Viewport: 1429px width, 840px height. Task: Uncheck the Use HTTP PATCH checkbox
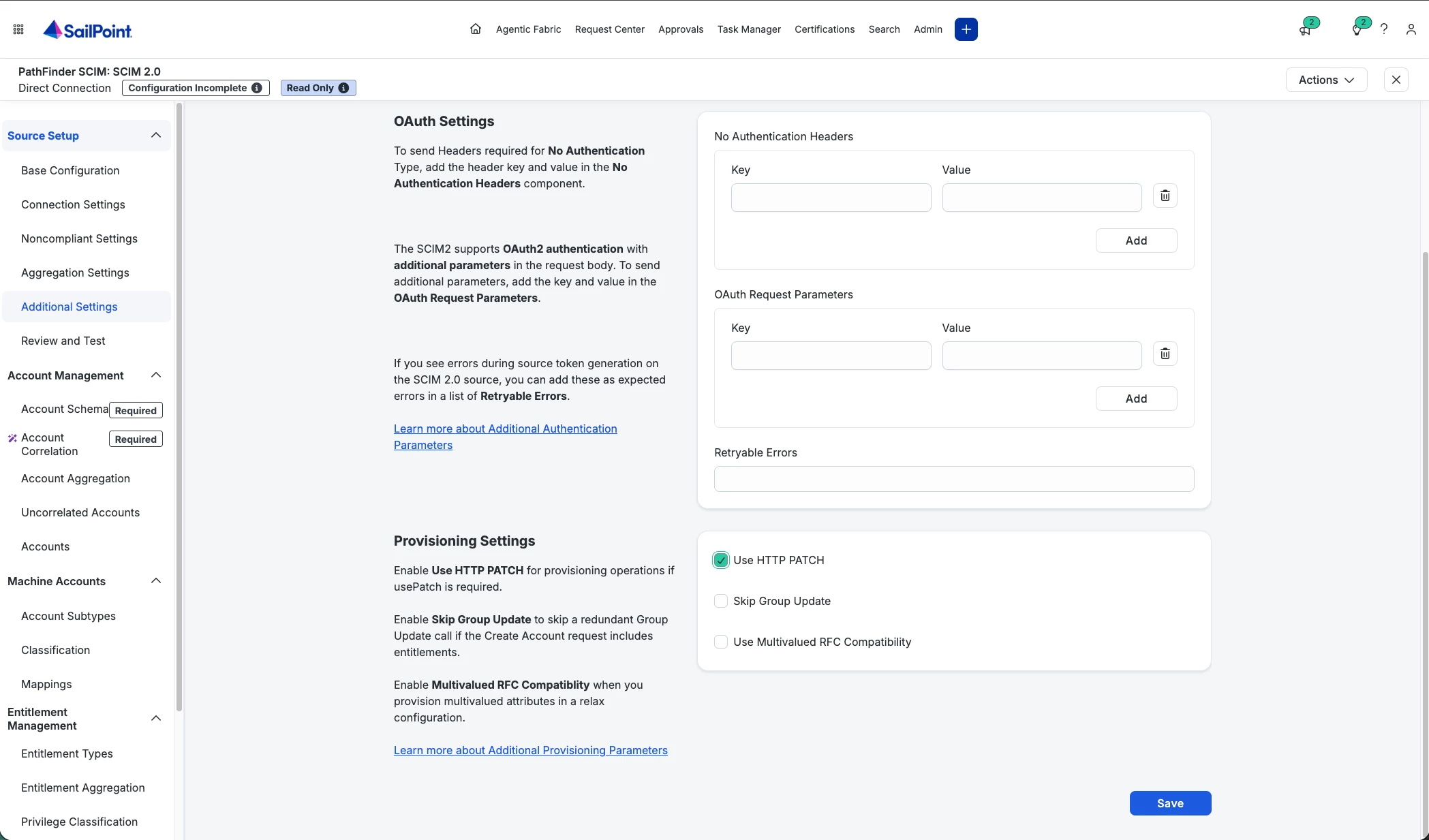pos(721,560)
